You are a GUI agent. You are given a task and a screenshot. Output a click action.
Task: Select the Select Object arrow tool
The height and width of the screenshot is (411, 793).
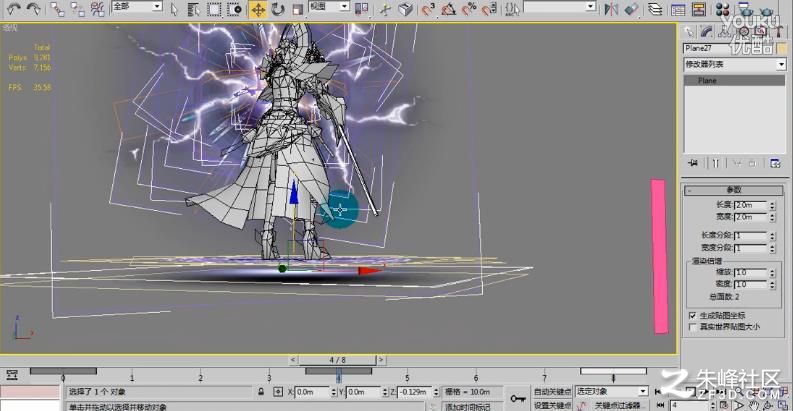click(174, 9)
